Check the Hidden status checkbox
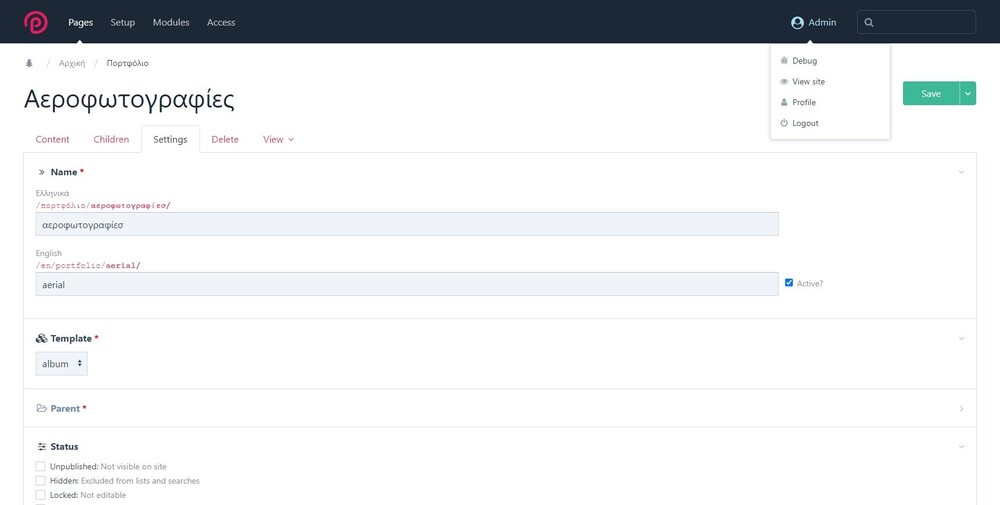The image size is (1000, 505). click(41, 481)
